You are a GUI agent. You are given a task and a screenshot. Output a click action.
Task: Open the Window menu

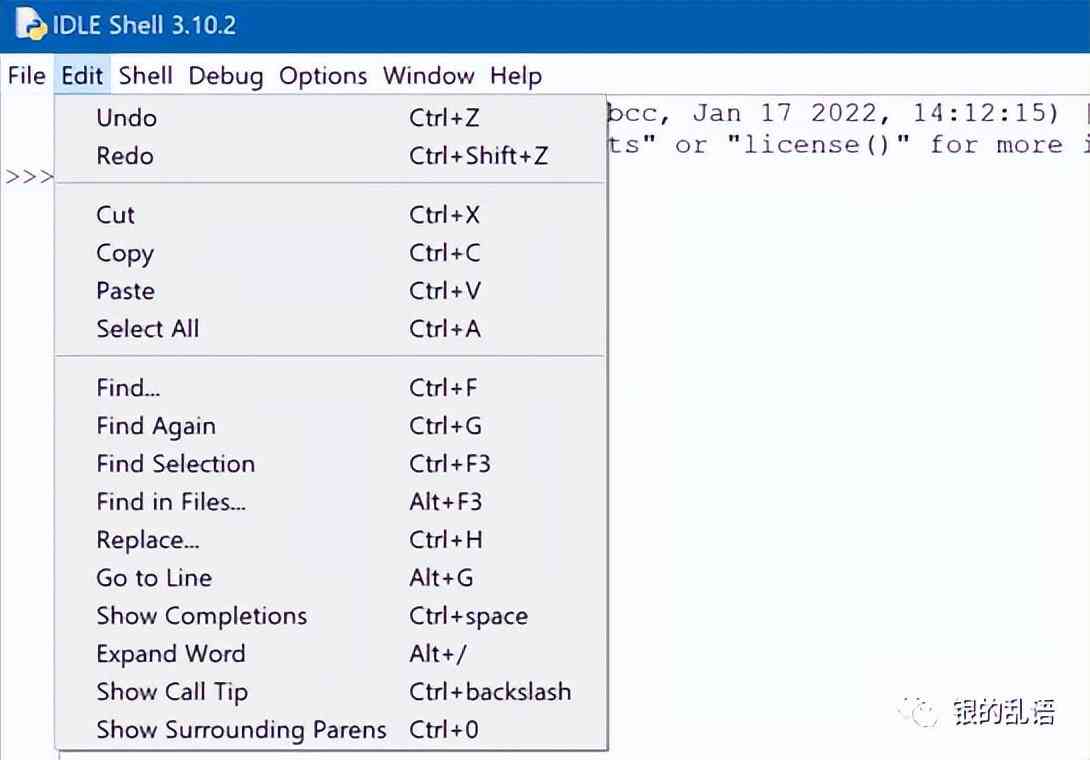pos(428,75)
